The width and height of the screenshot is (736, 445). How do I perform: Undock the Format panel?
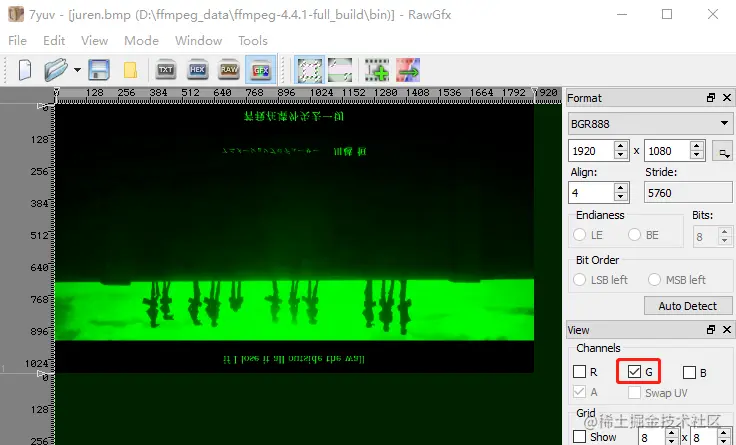(x=711, y=98)
